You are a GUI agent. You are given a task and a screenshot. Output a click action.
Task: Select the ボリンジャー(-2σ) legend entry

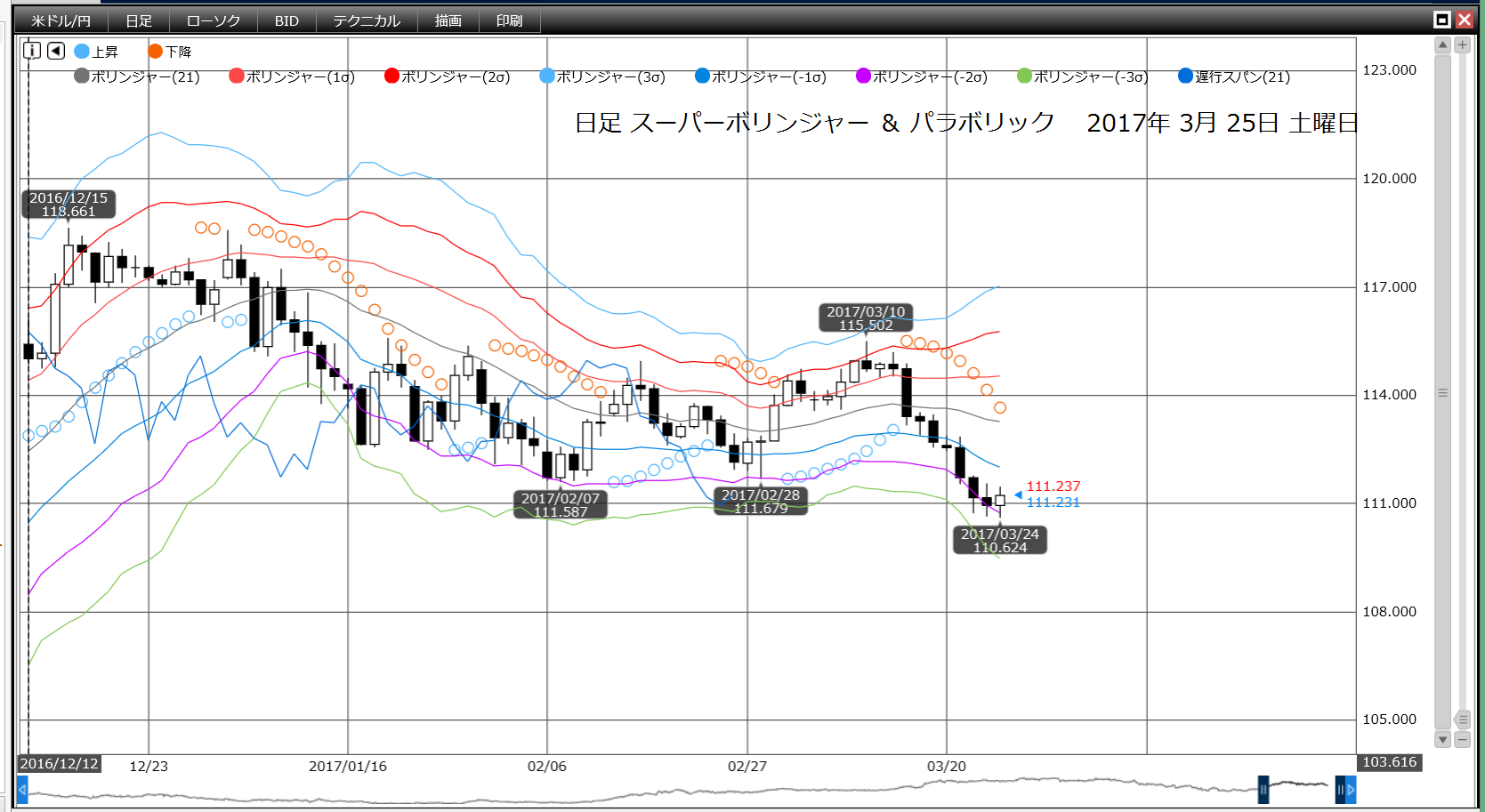[922, 76]
